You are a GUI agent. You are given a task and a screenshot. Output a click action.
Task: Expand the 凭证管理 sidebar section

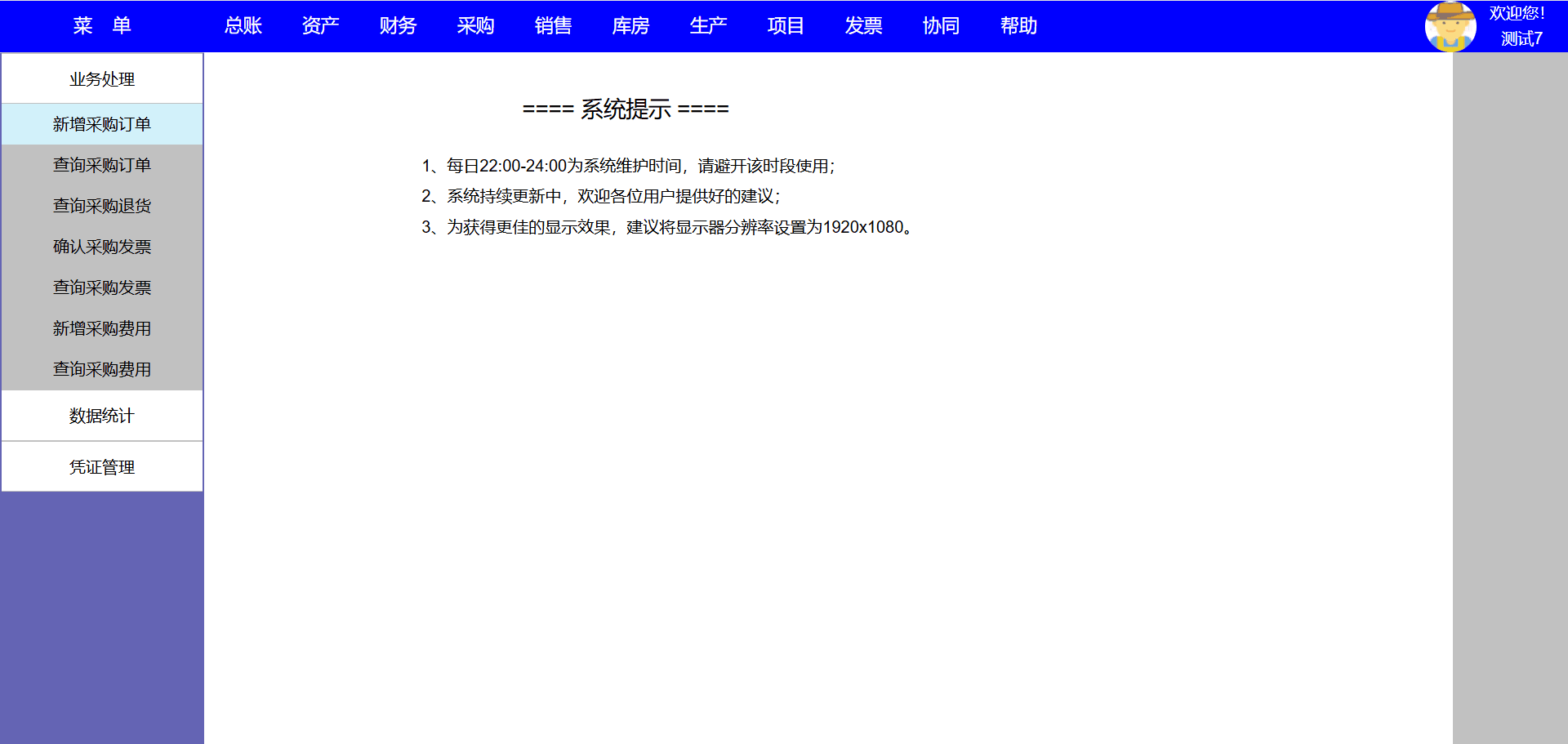pyautogui.click(x=102, y=467)
